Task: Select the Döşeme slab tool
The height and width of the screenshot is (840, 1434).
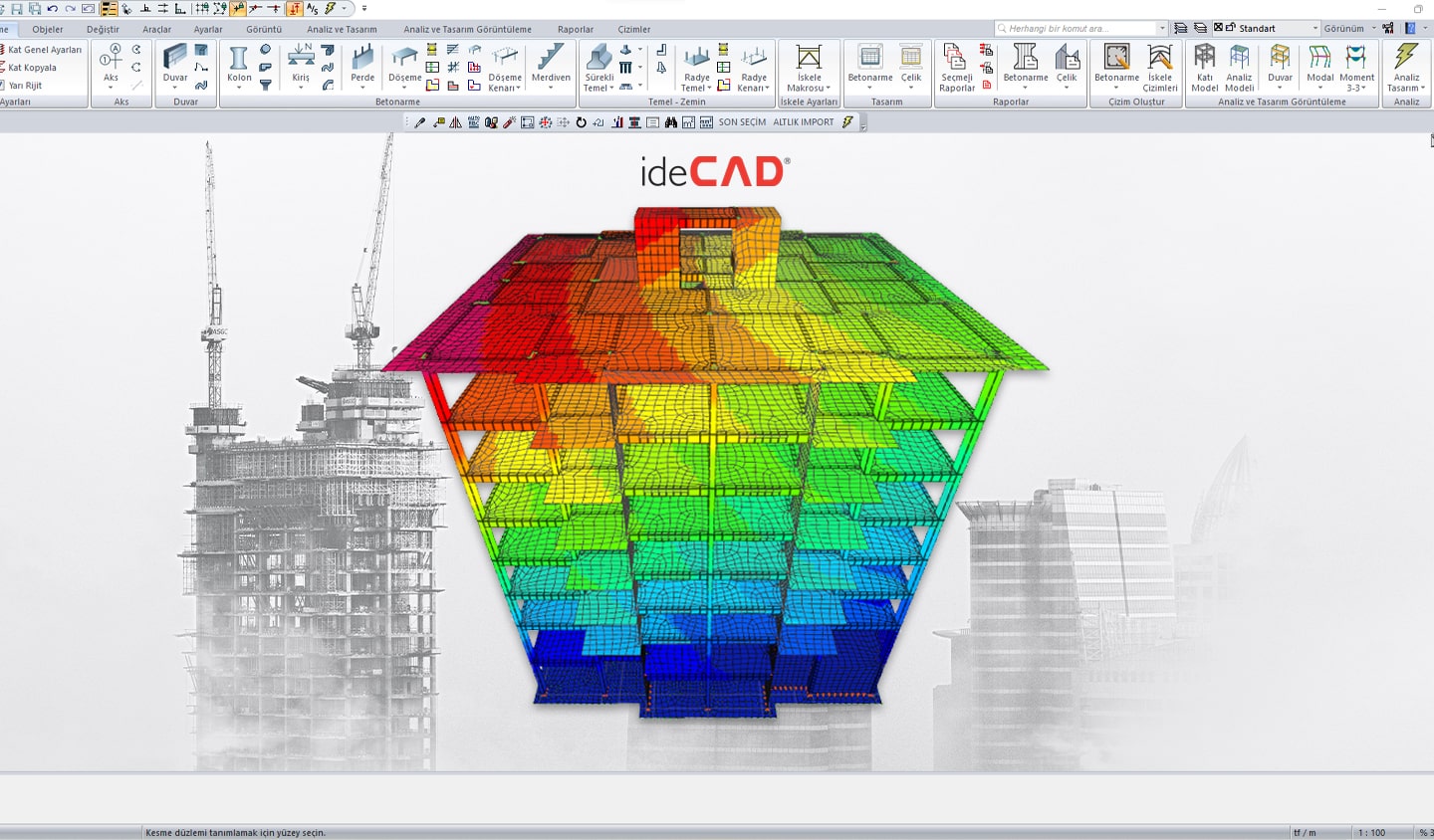Action: [404, 67]
